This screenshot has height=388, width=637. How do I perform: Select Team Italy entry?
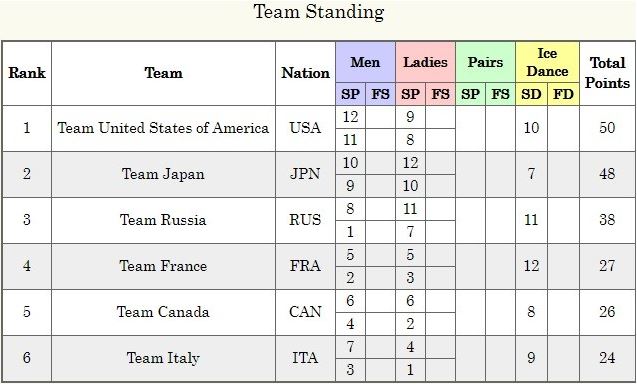tap(163, 358)
